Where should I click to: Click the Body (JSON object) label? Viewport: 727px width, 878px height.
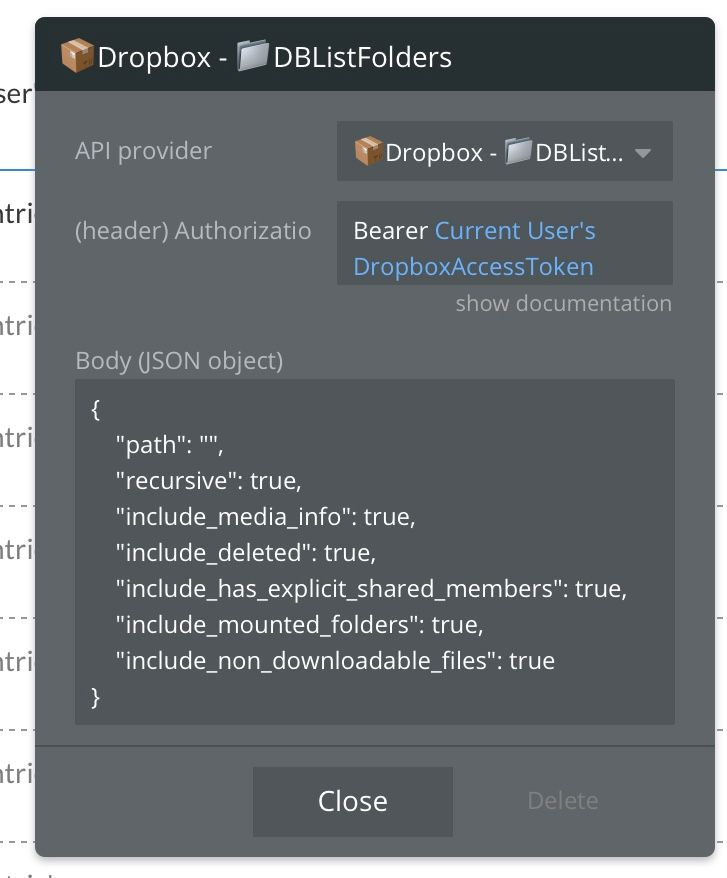click(x=179, y=360)
